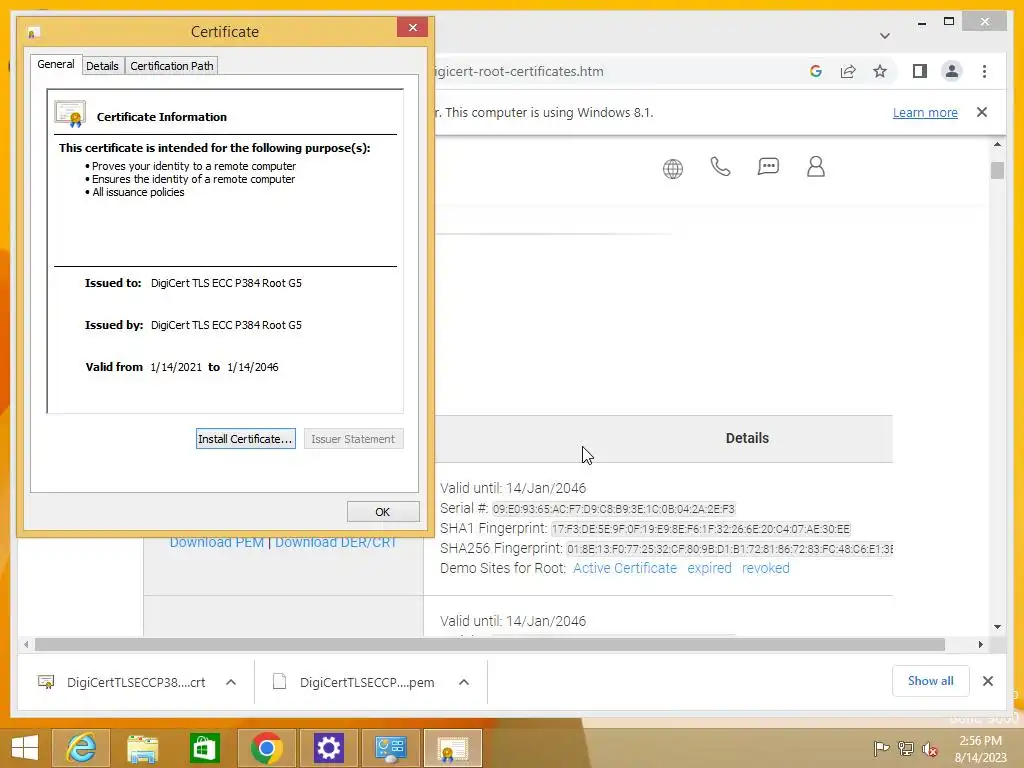Click the SHA1 Fingerprint value
1024x768 pixels.
pos(701,529)
